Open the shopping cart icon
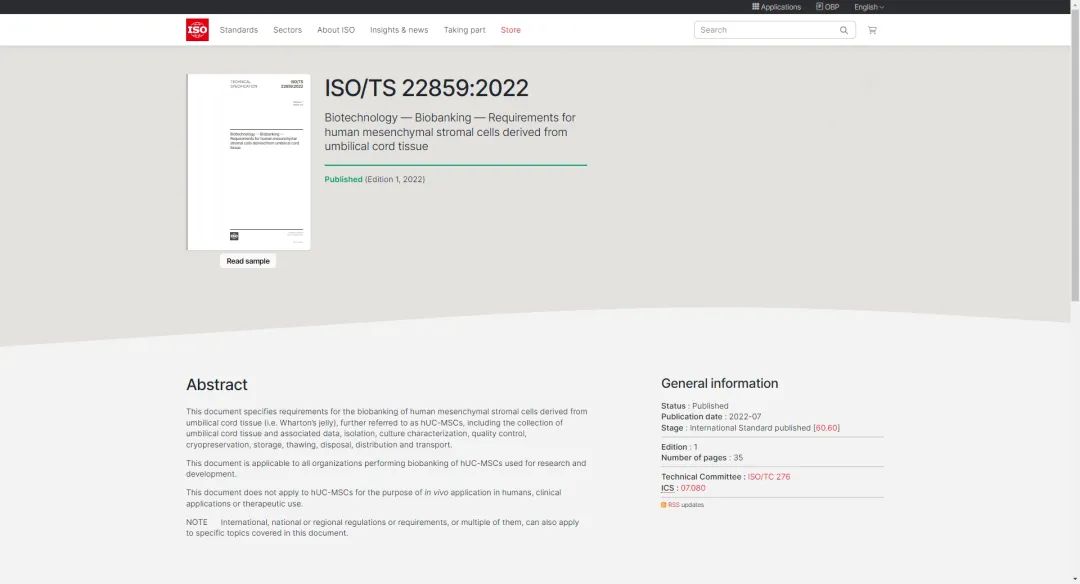This screenshot has height=584, width=1080. pyautogui.click(x=872, y=30)
